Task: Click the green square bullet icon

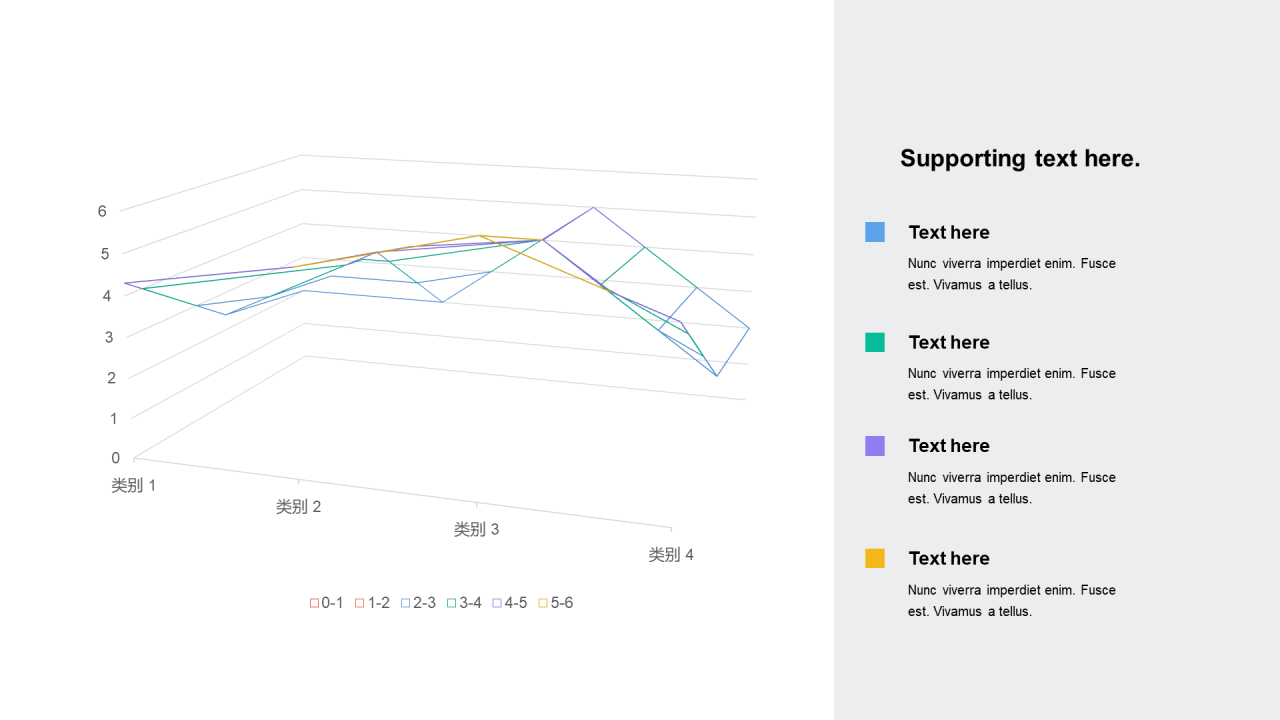Action: 875,342
